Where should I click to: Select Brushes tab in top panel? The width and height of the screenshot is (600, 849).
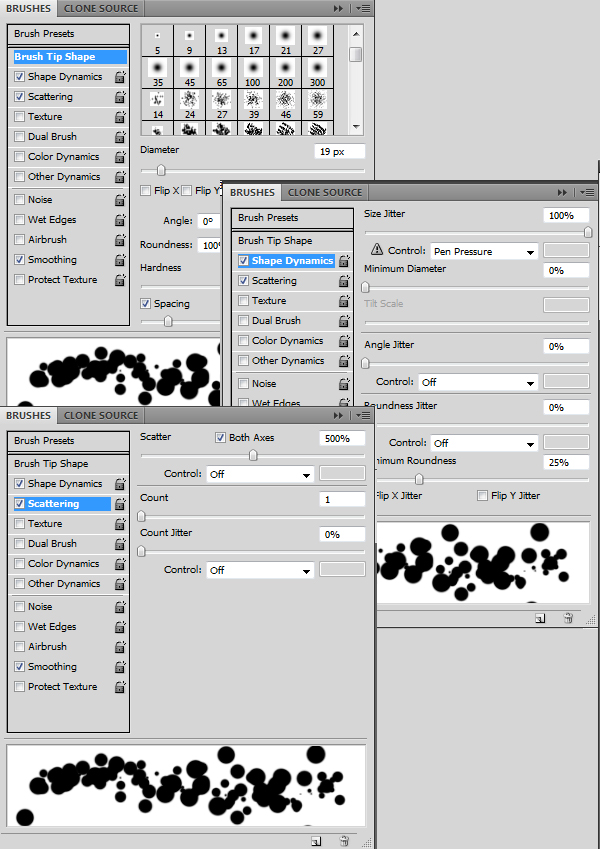(28, 9)
